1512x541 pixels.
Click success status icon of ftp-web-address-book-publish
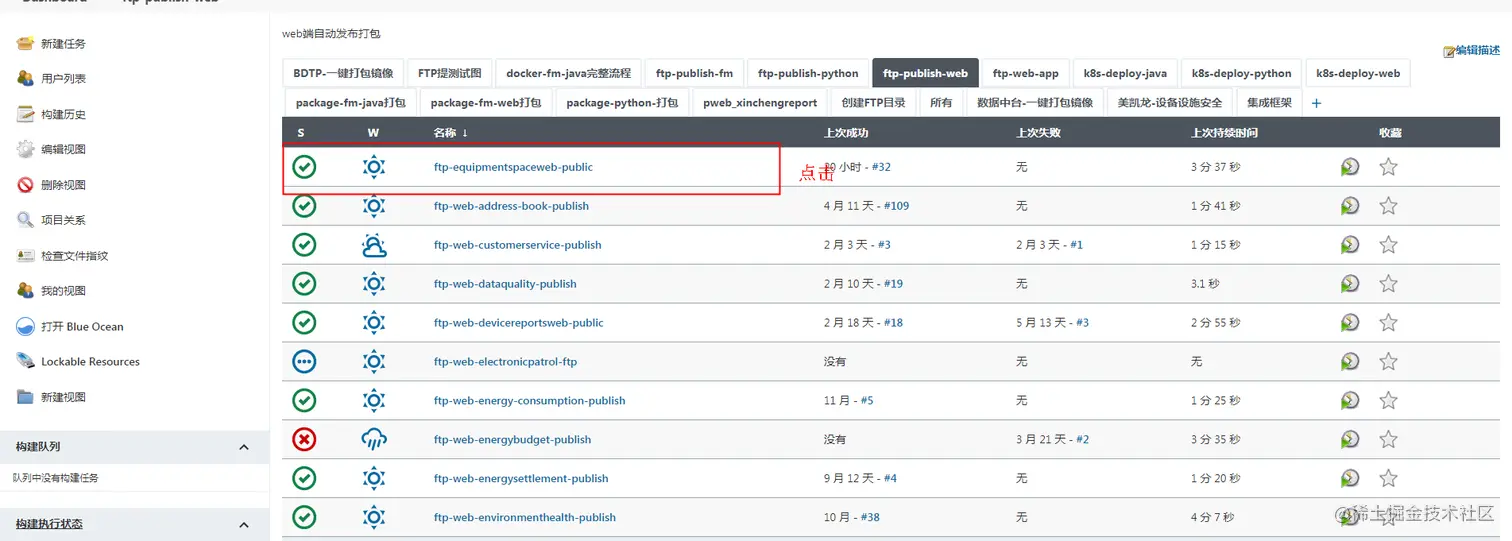coord(304,206)
